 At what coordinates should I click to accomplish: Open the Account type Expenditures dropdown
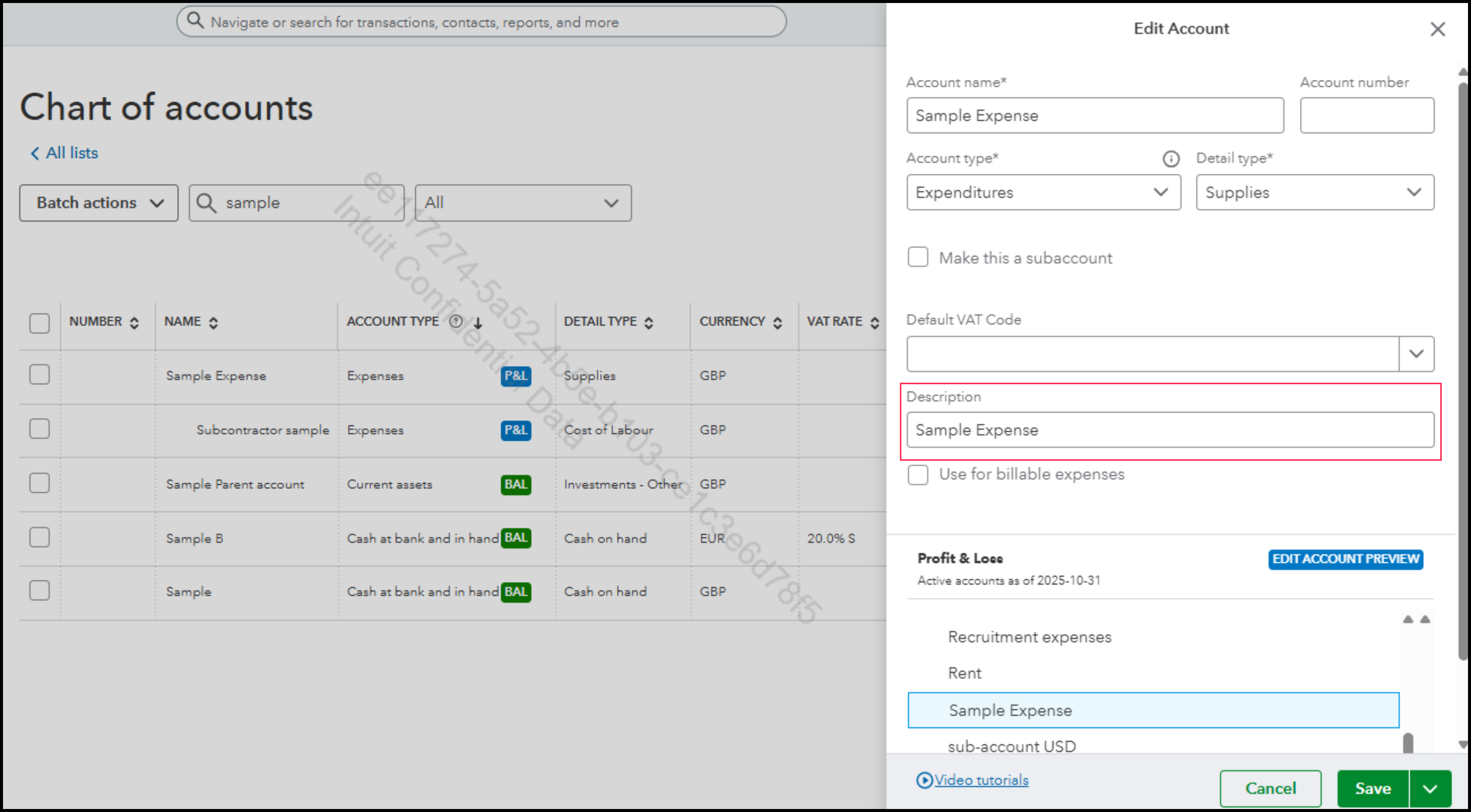click(1043, 192)
